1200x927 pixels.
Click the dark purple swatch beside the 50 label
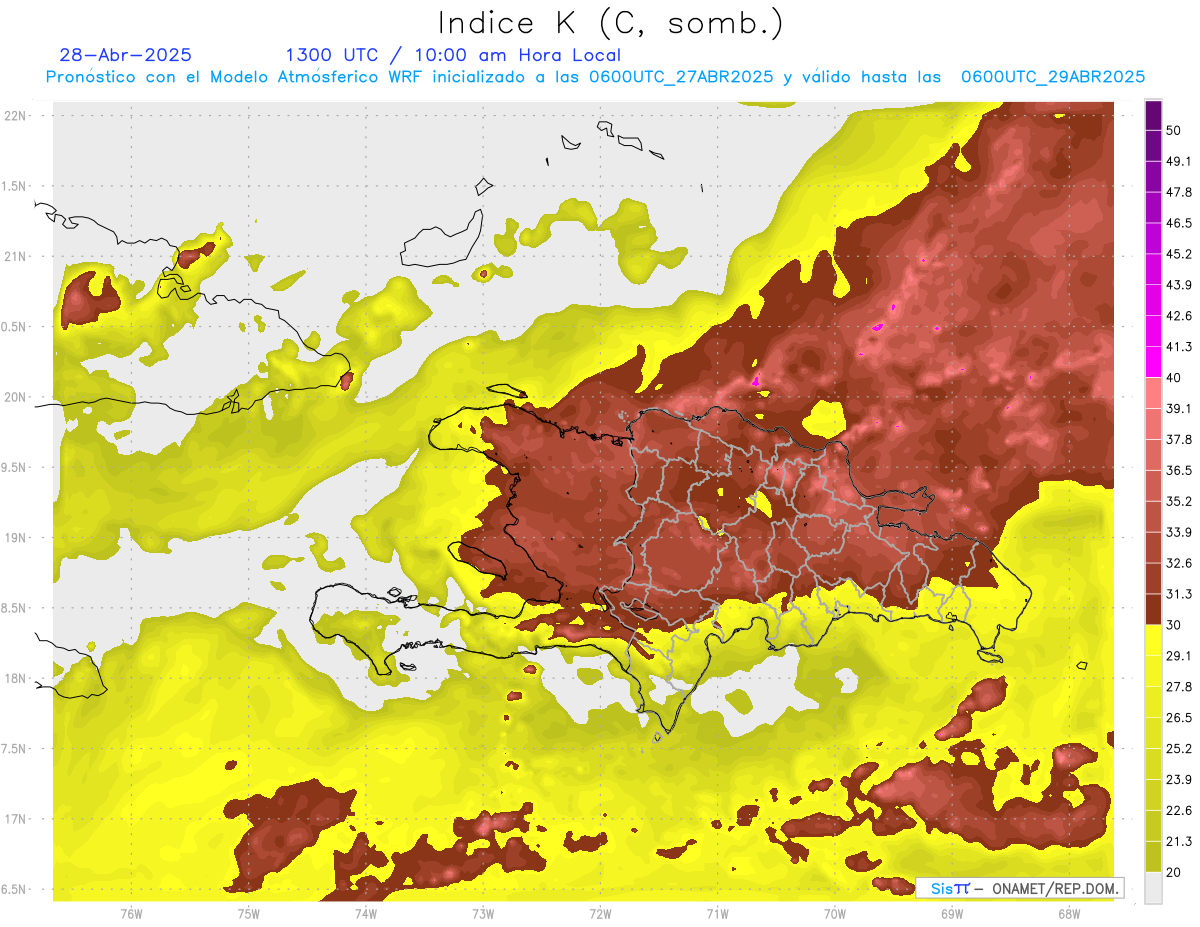click(x=1153, y=115)
